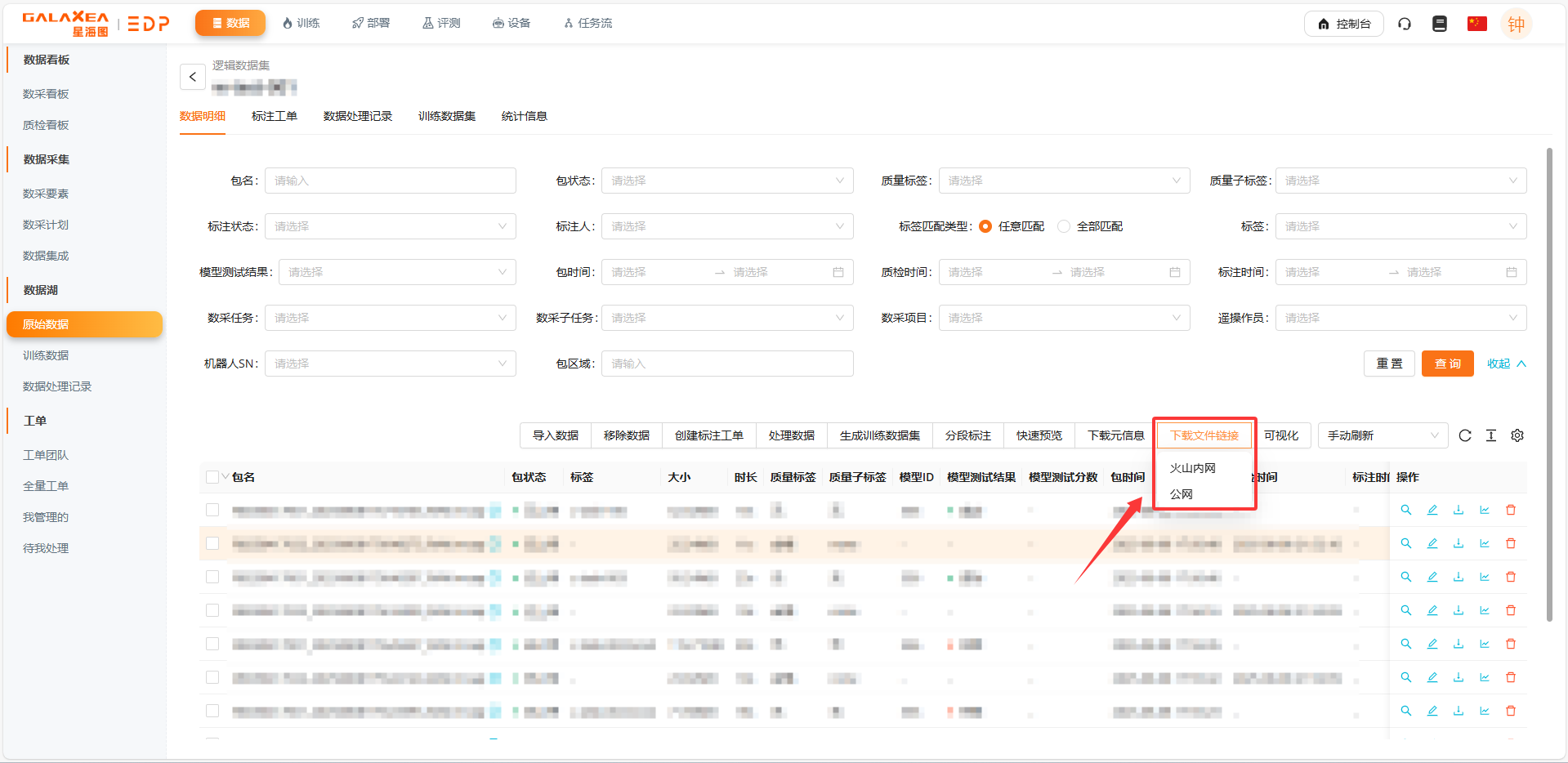The height and width of the screenshot is (763, 1568).
Task: Click the refresh icon above the table
Action: tap(1464, 435)
